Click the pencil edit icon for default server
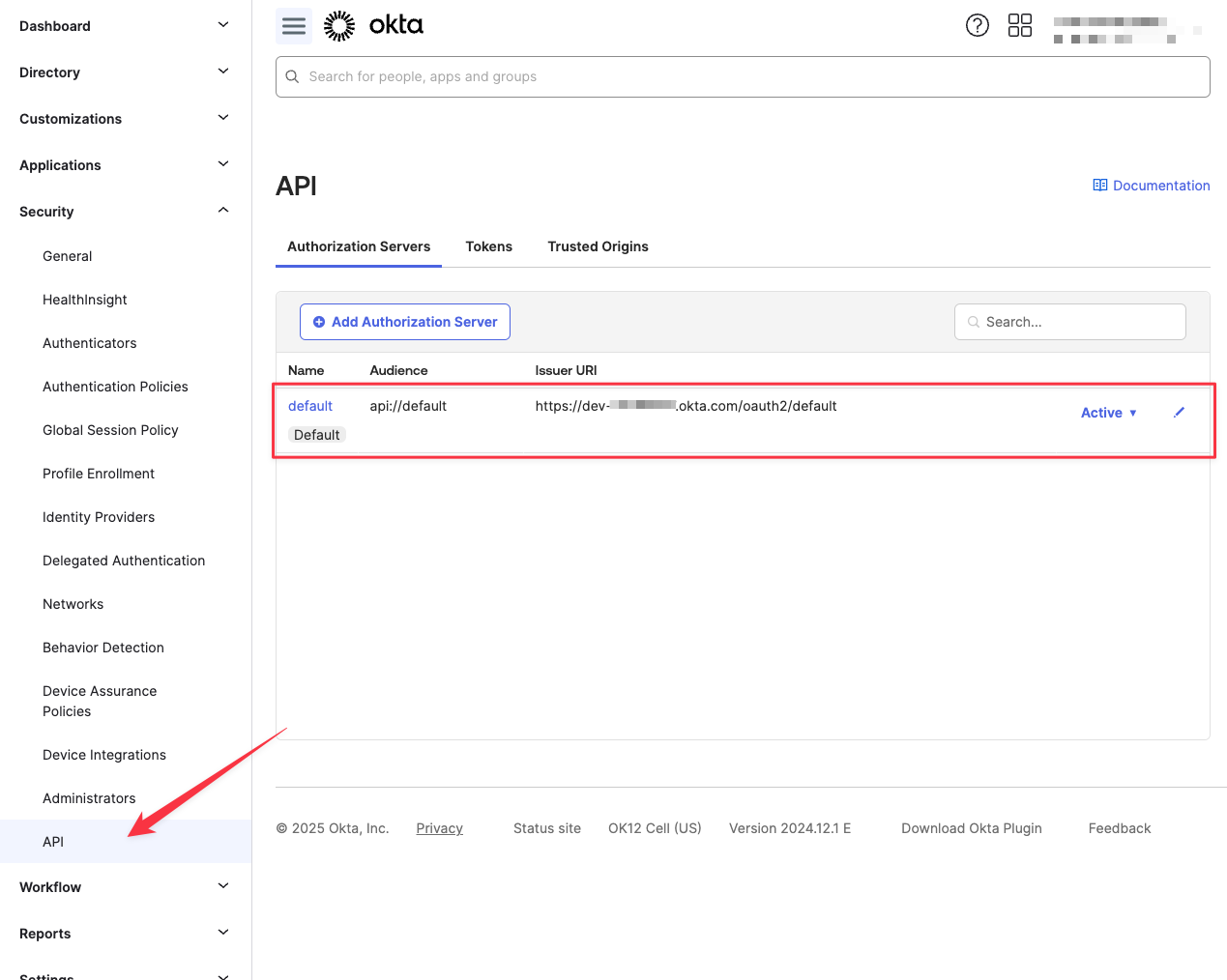The height and width of the screenshot is (980, 1227). (1179, 413)
